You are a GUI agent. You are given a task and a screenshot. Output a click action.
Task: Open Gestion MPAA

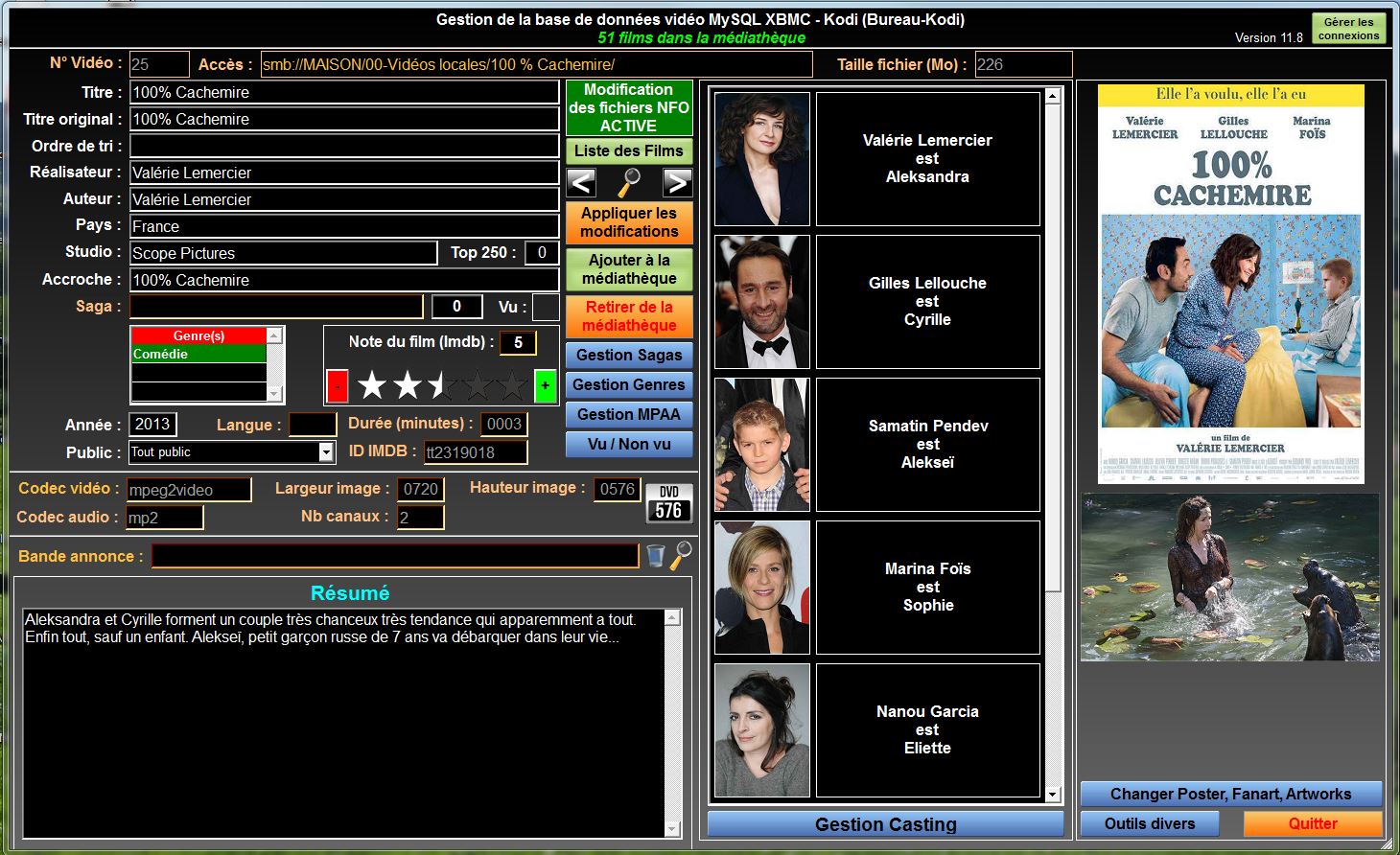[x=629, y=414]
